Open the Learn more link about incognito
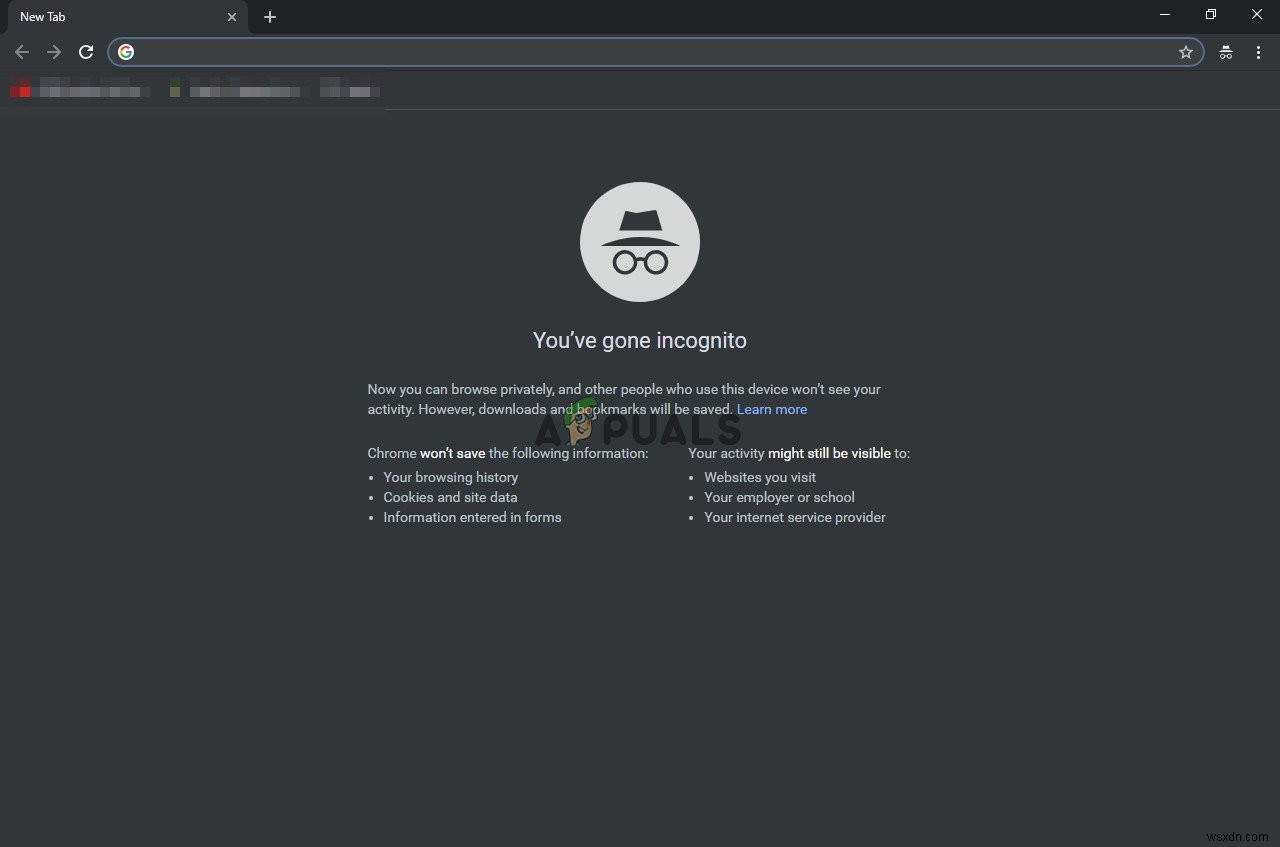This screenshot has width=1280, height=847. click(772, 409)
